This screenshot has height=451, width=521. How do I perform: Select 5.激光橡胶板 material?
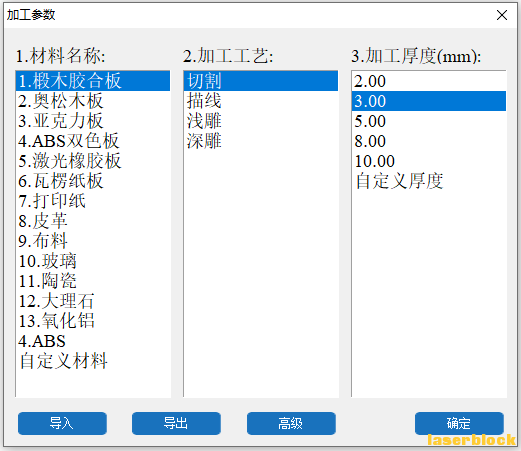[x=93, y=161]
